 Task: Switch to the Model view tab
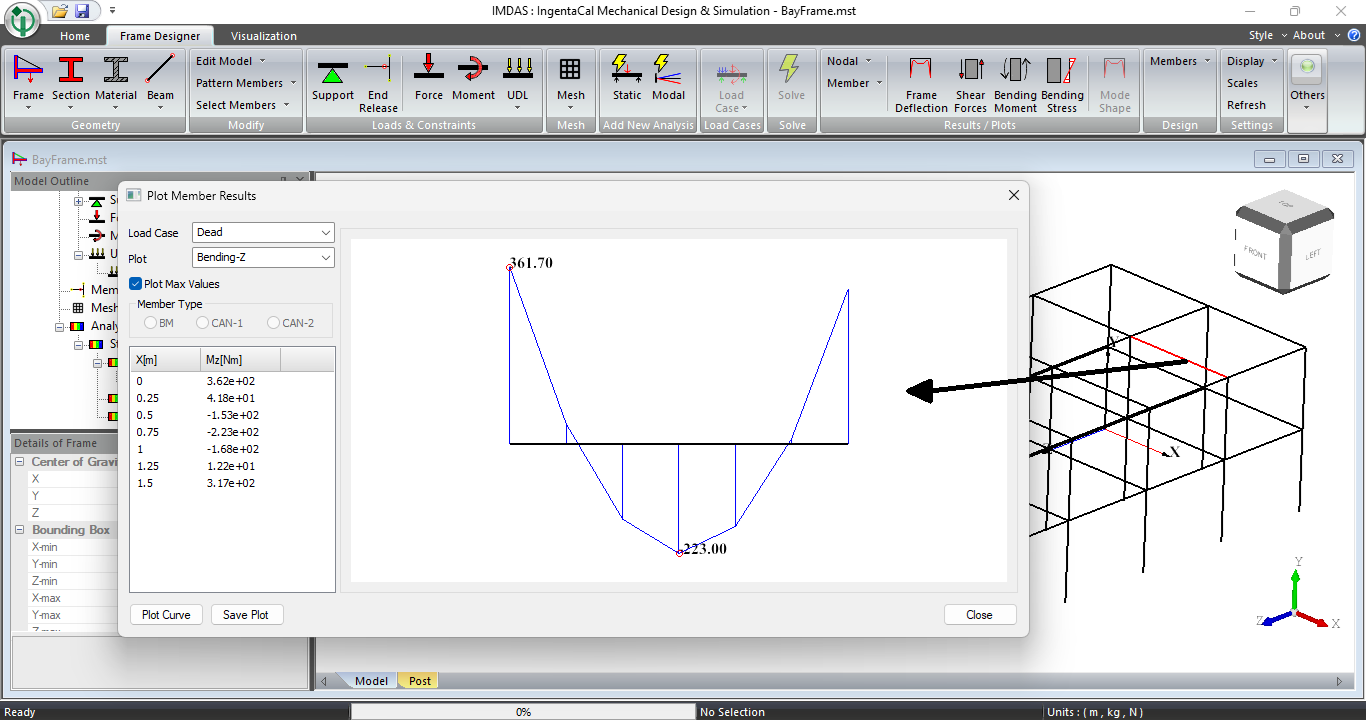(x=371, y=681)
